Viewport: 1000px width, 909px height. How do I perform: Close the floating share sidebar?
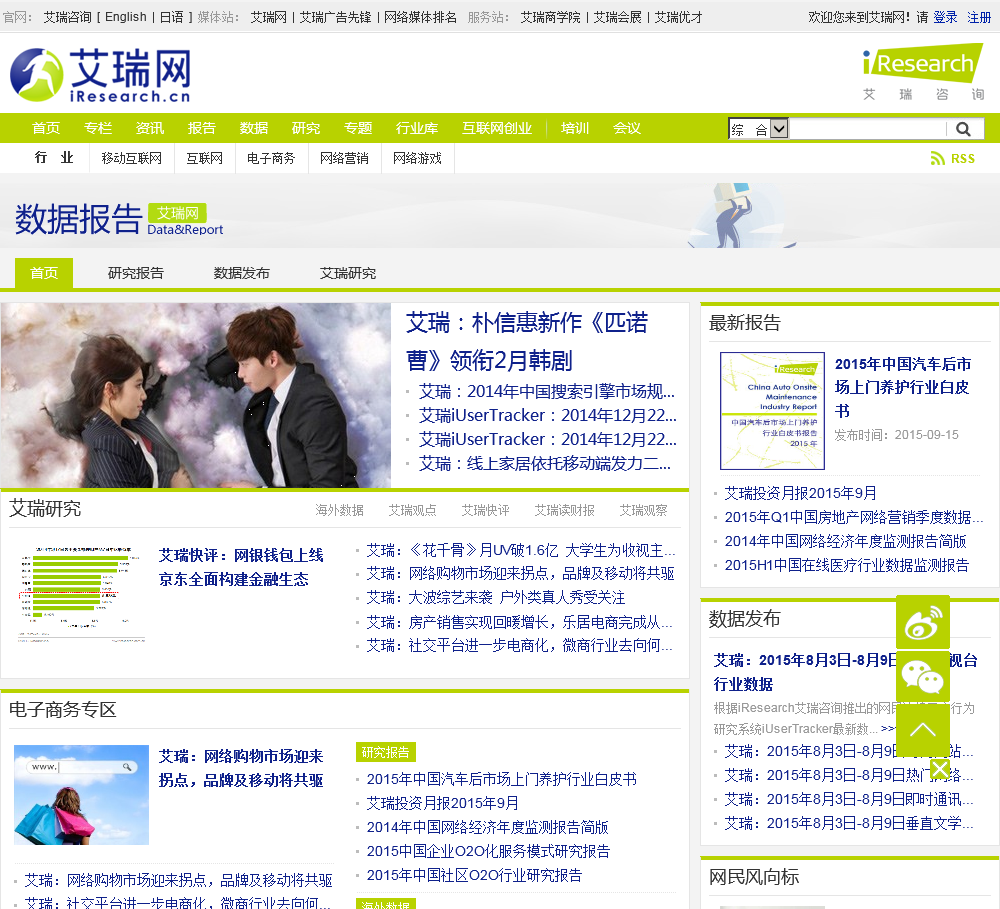point(939,769)
